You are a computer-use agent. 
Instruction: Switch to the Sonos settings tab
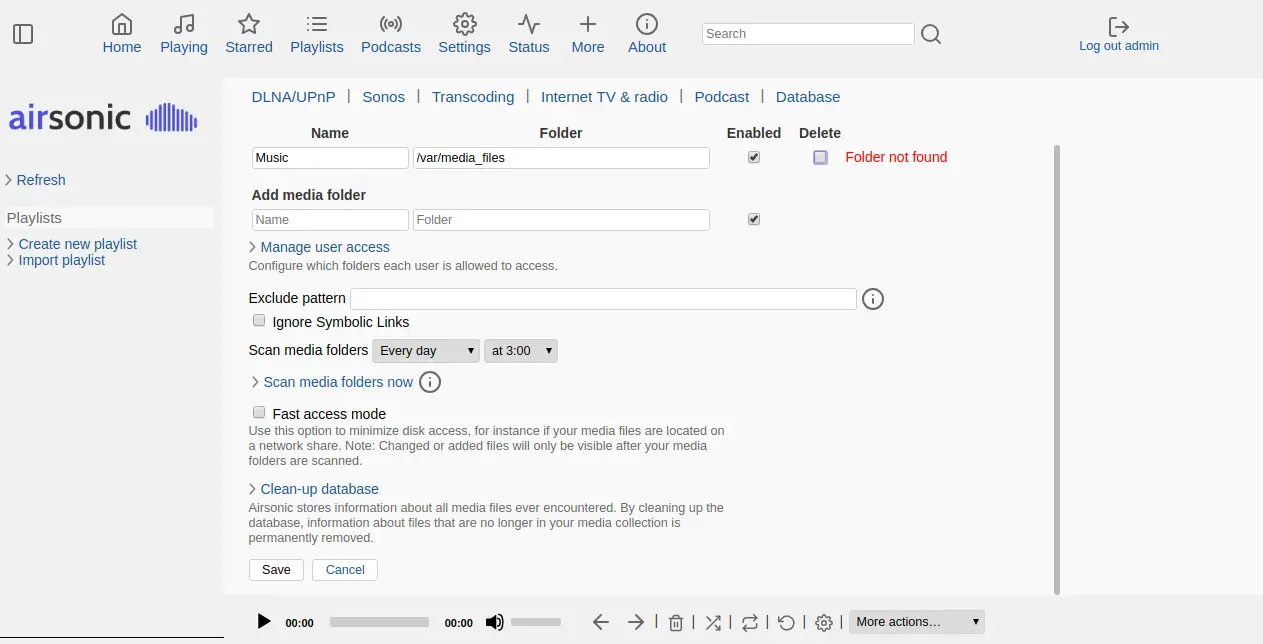coord(384,97)
